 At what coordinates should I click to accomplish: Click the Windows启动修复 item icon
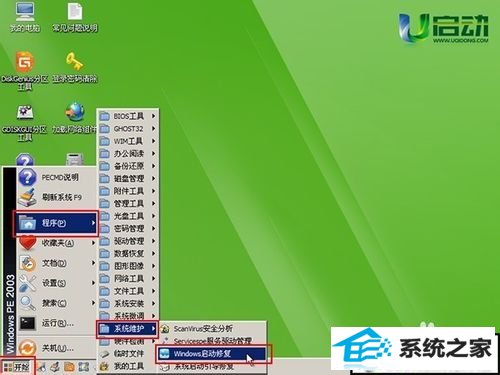coord(164,354)
